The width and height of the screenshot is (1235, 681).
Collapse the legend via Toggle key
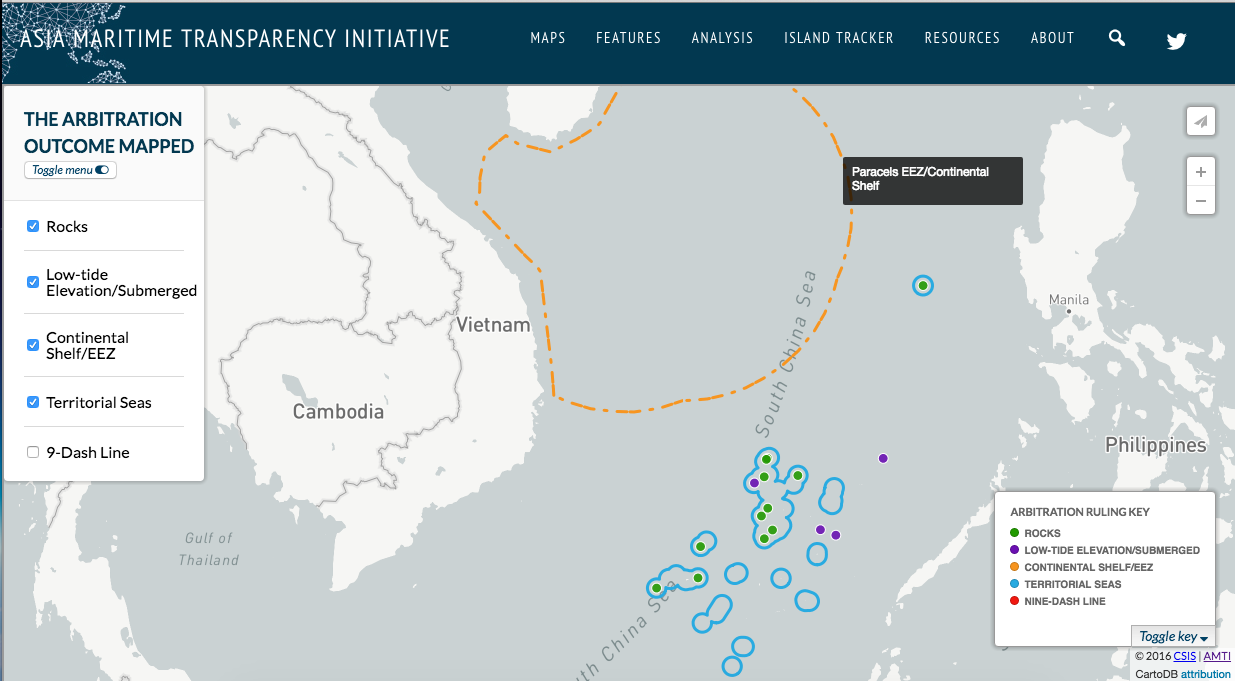click(1173, 637)
